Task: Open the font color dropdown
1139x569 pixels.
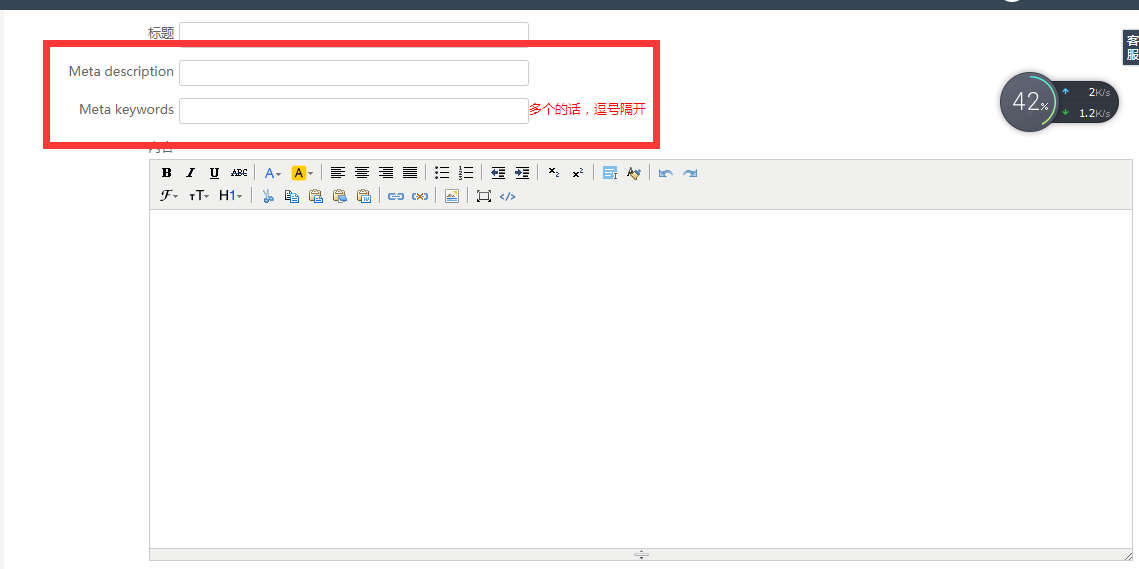Action: point(272,173)
